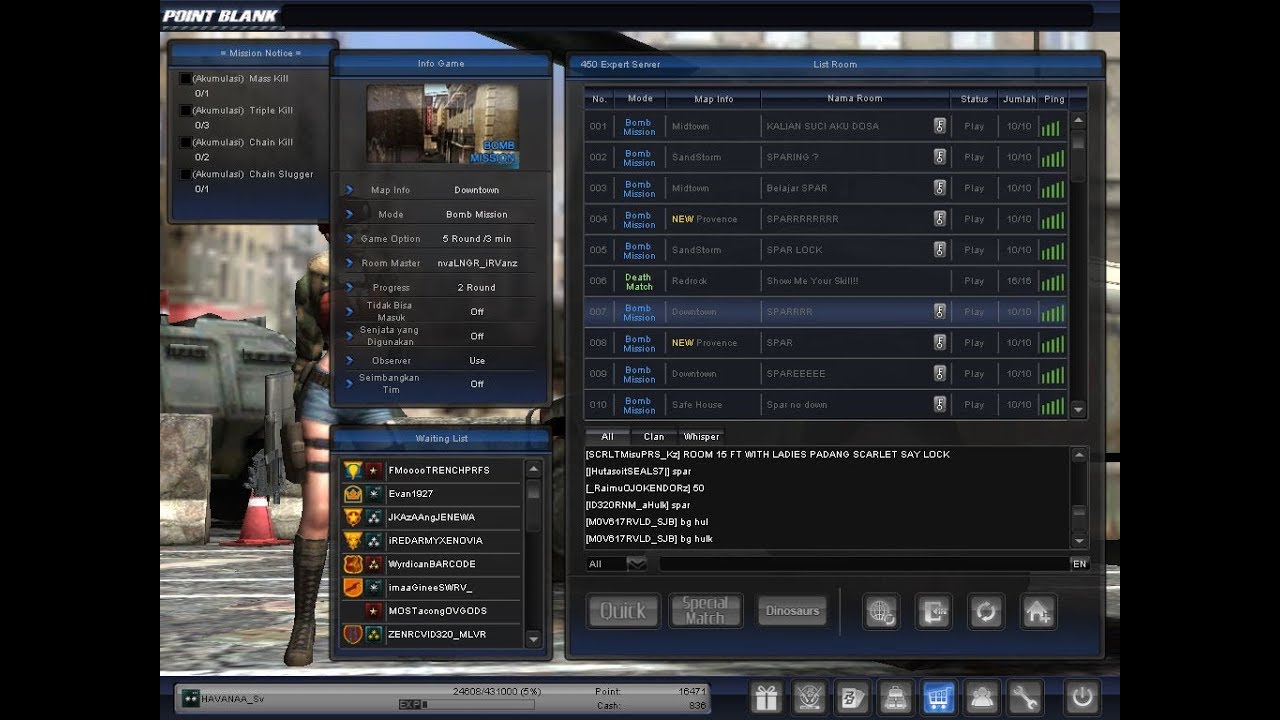Open the clan emblem icon in bottom bar
The width and height of the screenshot is (1280, 720).
pyautogui.click(x=810, y=697)
